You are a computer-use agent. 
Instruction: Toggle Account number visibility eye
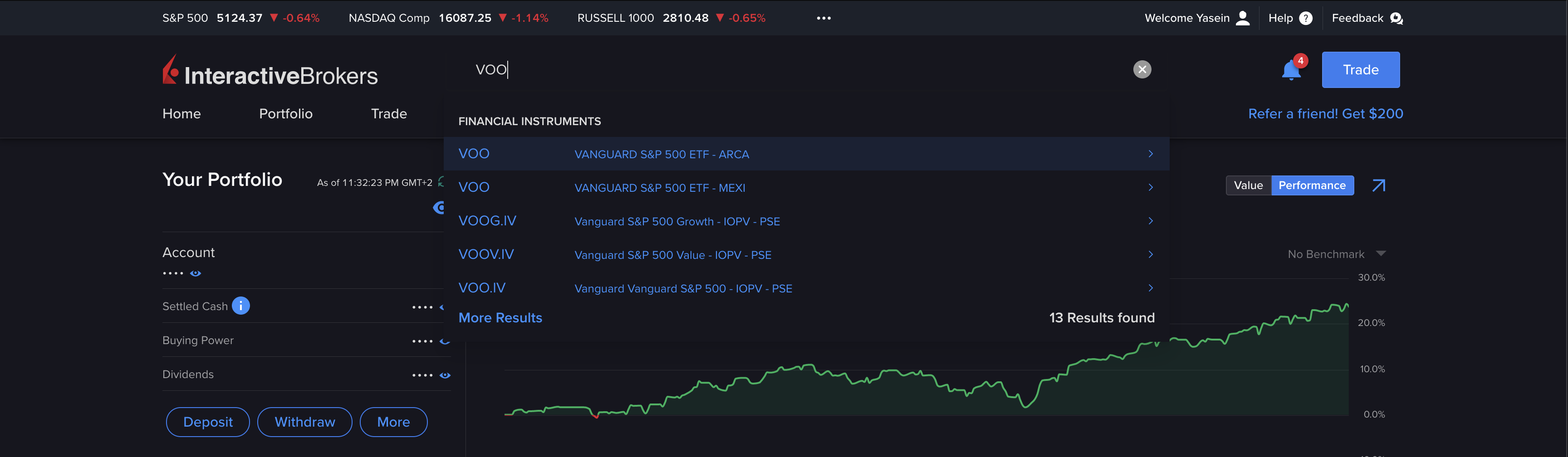(196, 273)
